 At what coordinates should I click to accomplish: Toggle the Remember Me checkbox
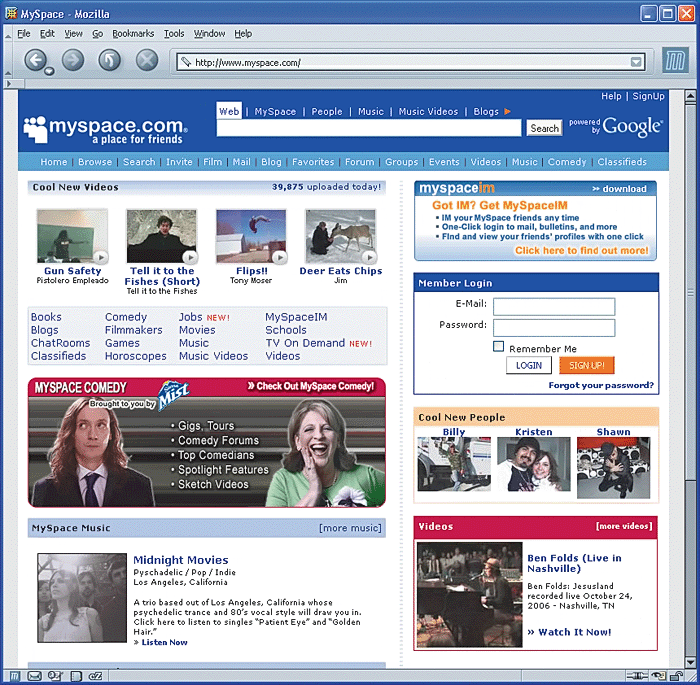tap(498, 347)
